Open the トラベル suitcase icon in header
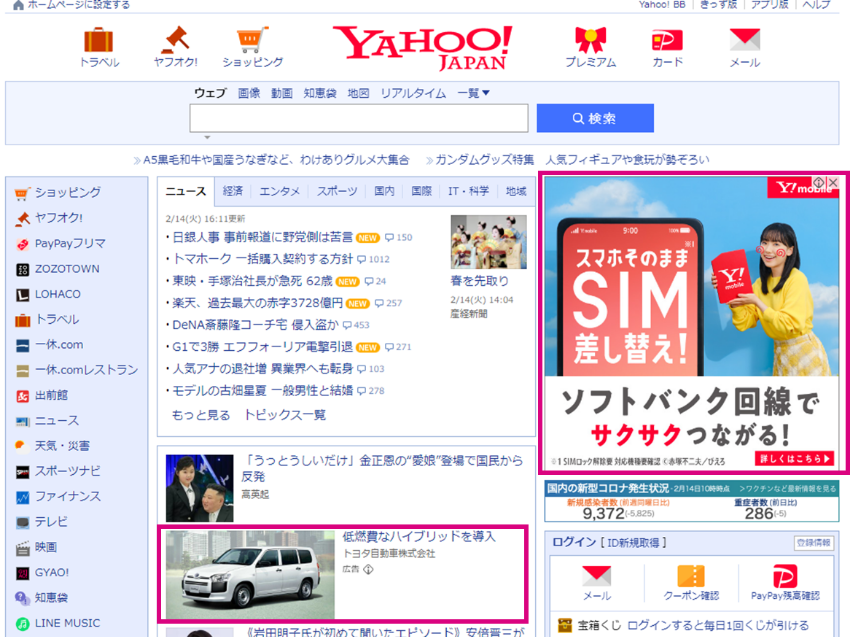The height and width of the screenshot is (637, 850). click(99, 40)
